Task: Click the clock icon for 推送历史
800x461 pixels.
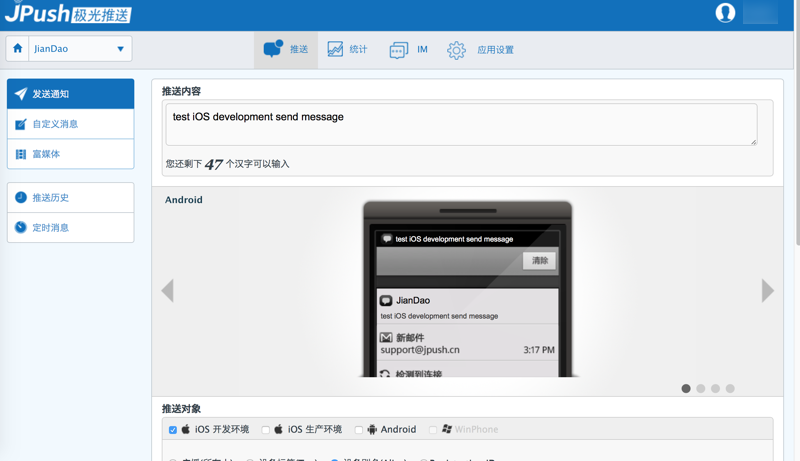Action: [20, 197]
